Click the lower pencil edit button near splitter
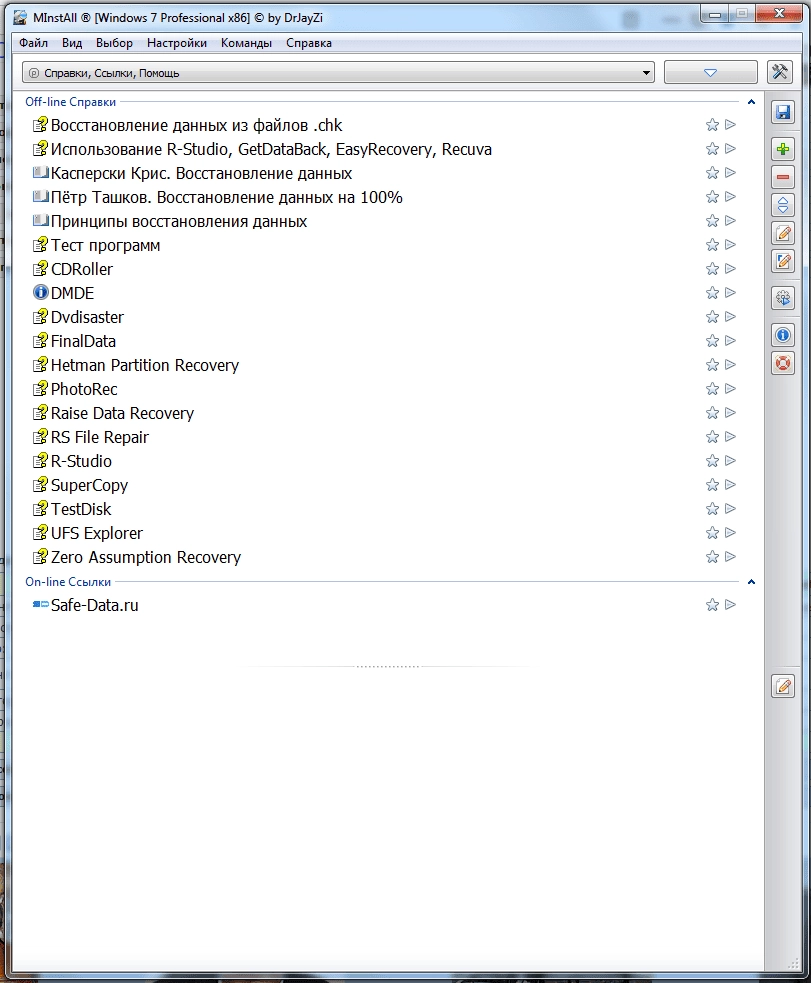 783,686
